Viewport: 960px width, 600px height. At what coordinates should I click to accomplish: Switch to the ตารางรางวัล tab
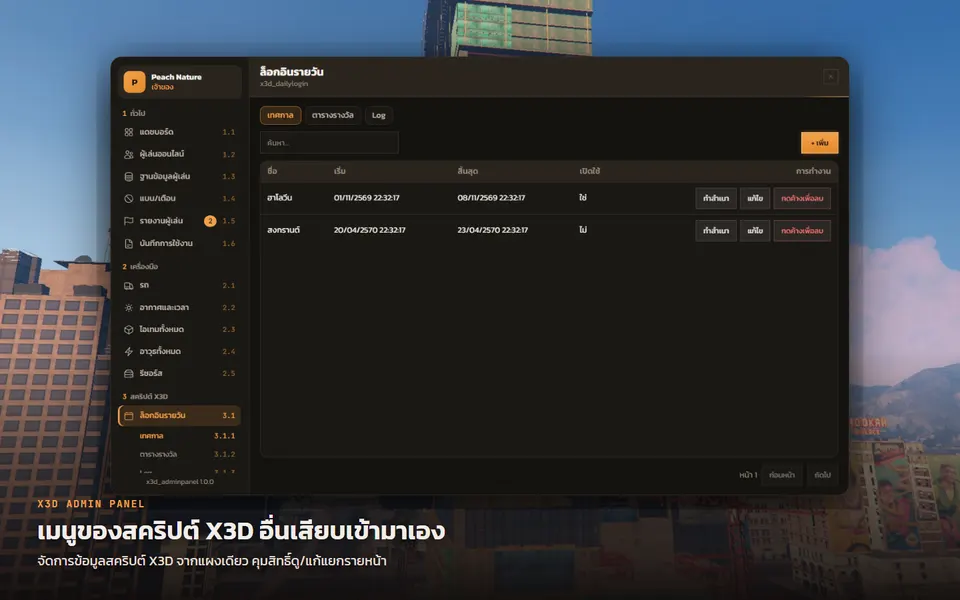click(x=332, y=115)
